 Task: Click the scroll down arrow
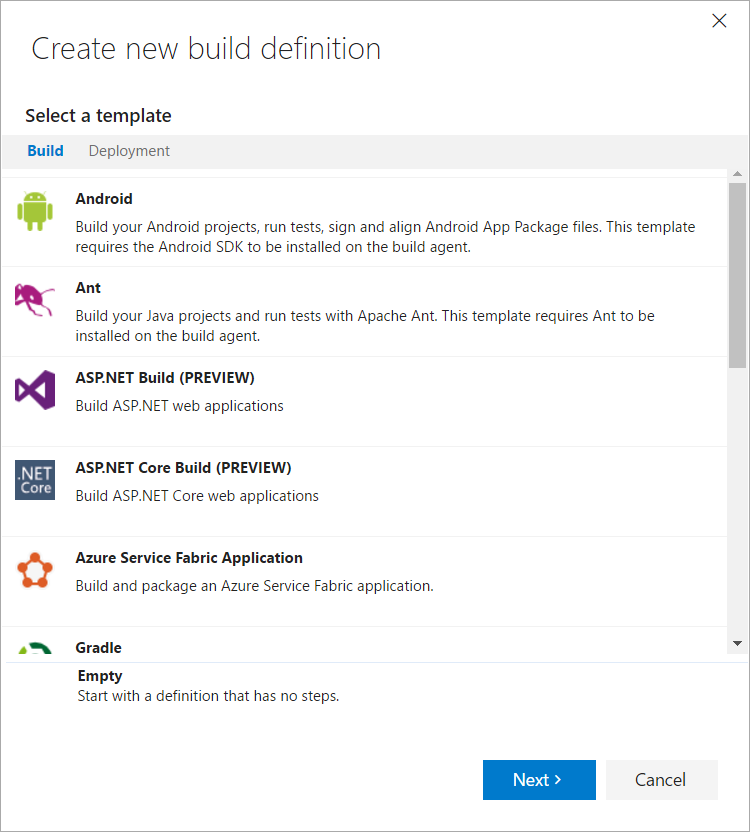[737, 643]
